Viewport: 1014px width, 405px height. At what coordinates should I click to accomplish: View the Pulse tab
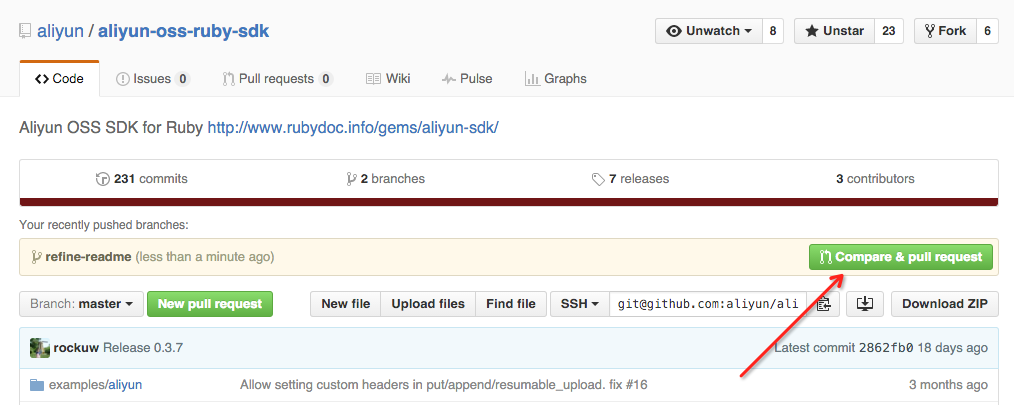point(466,78)
